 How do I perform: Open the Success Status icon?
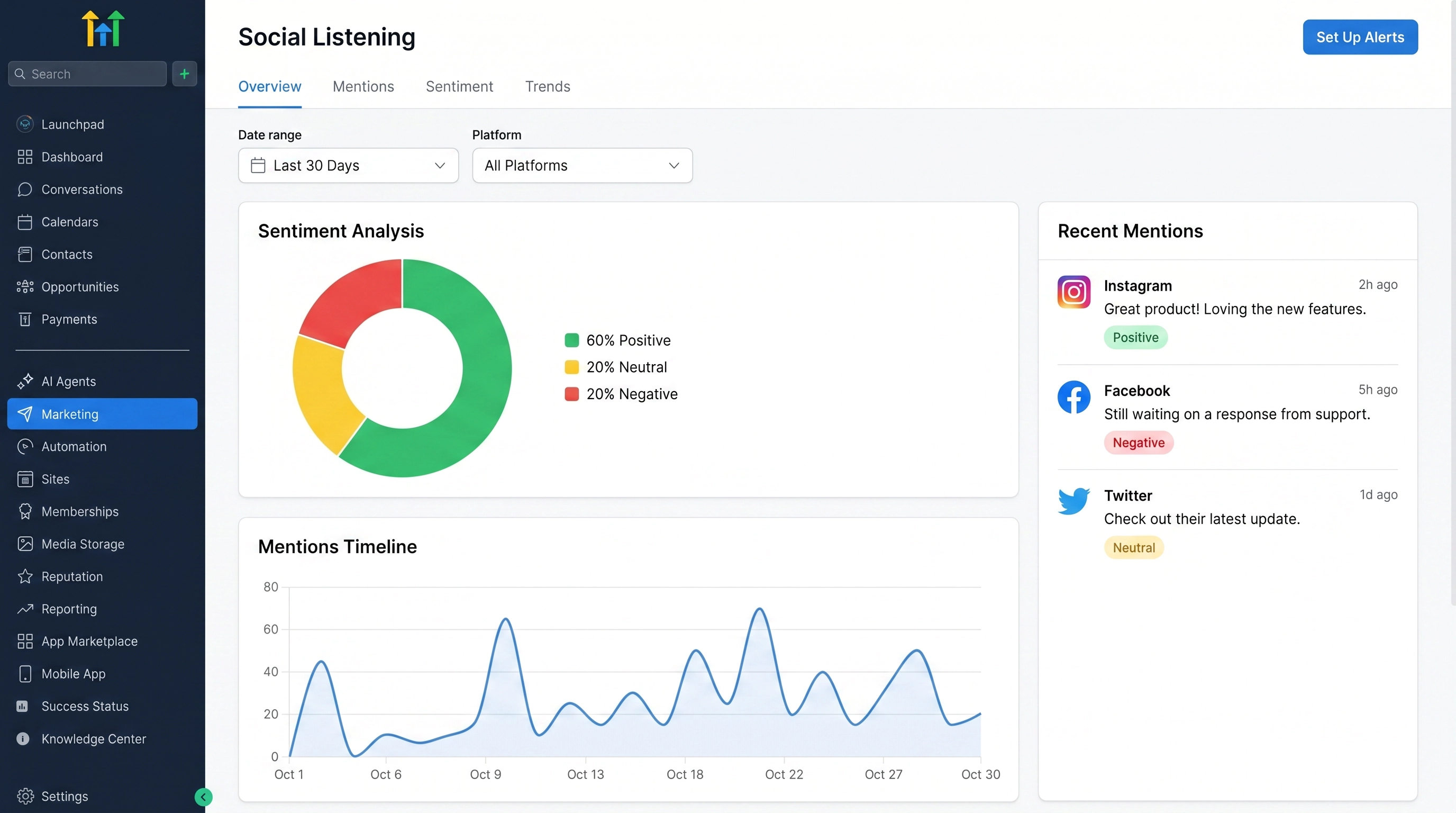23,706
